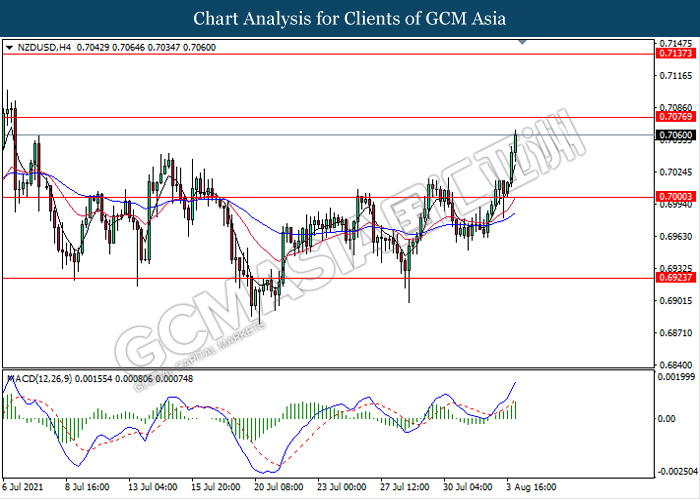Click the Chart Analysis for Clients header text

click(x=350, y=19)
